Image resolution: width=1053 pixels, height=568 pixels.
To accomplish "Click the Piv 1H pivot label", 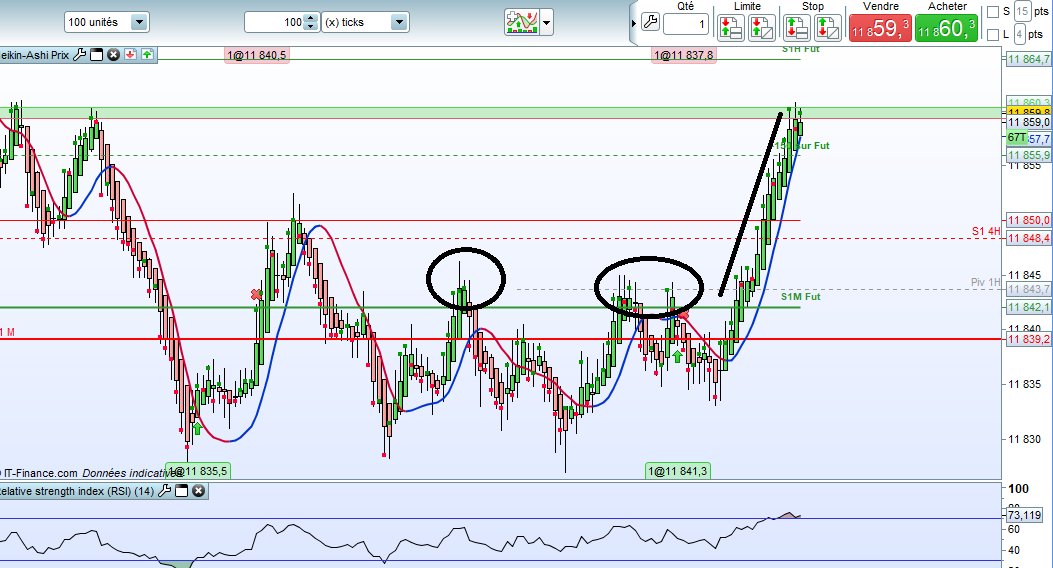I will pos(985,282).
